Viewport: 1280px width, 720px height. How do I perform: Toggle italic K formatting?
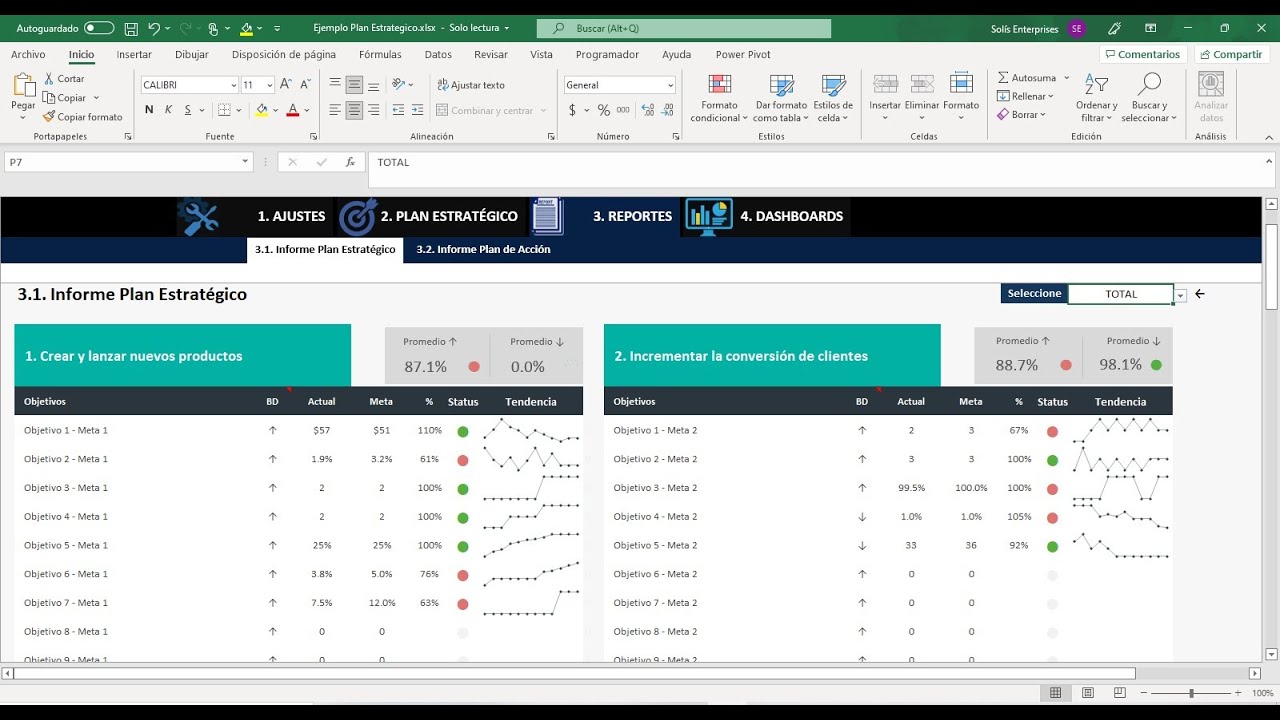[x=168, y=110]
